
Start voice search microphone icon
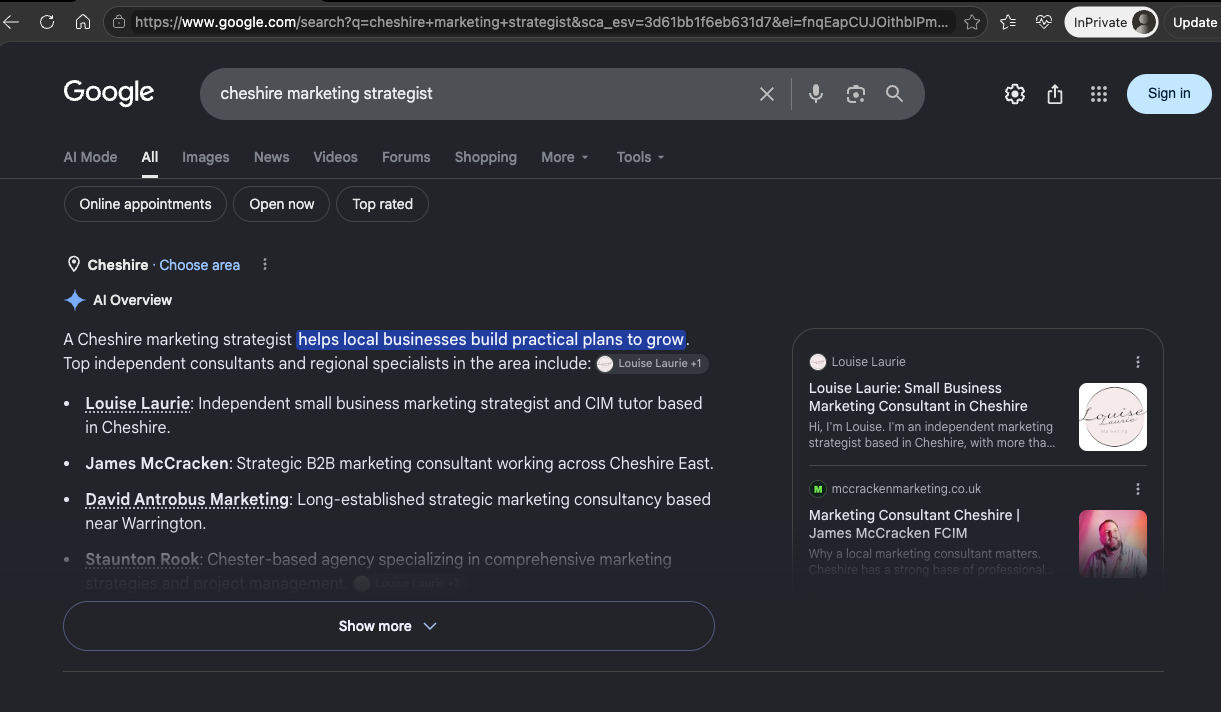click(x=816, y=94)
